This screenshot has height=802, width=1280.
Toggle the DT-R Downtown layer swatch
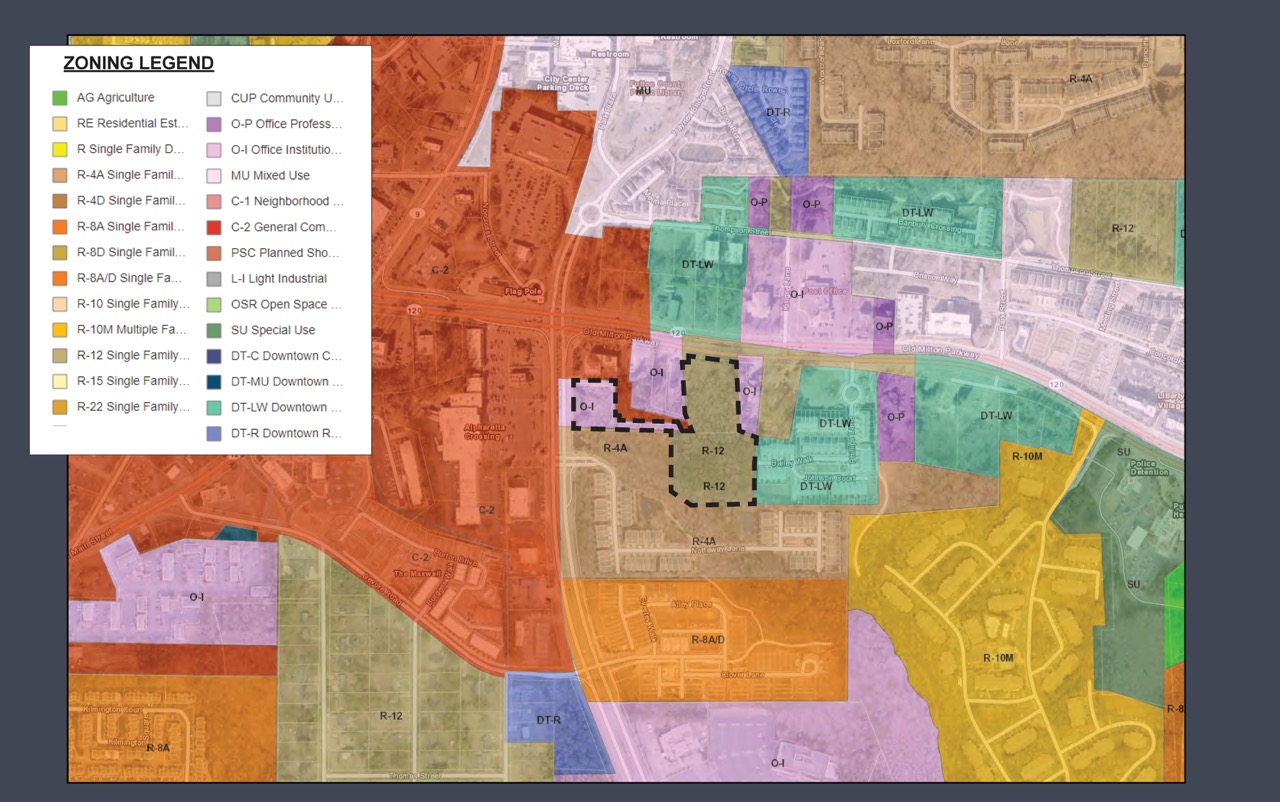tap(213, 432)
